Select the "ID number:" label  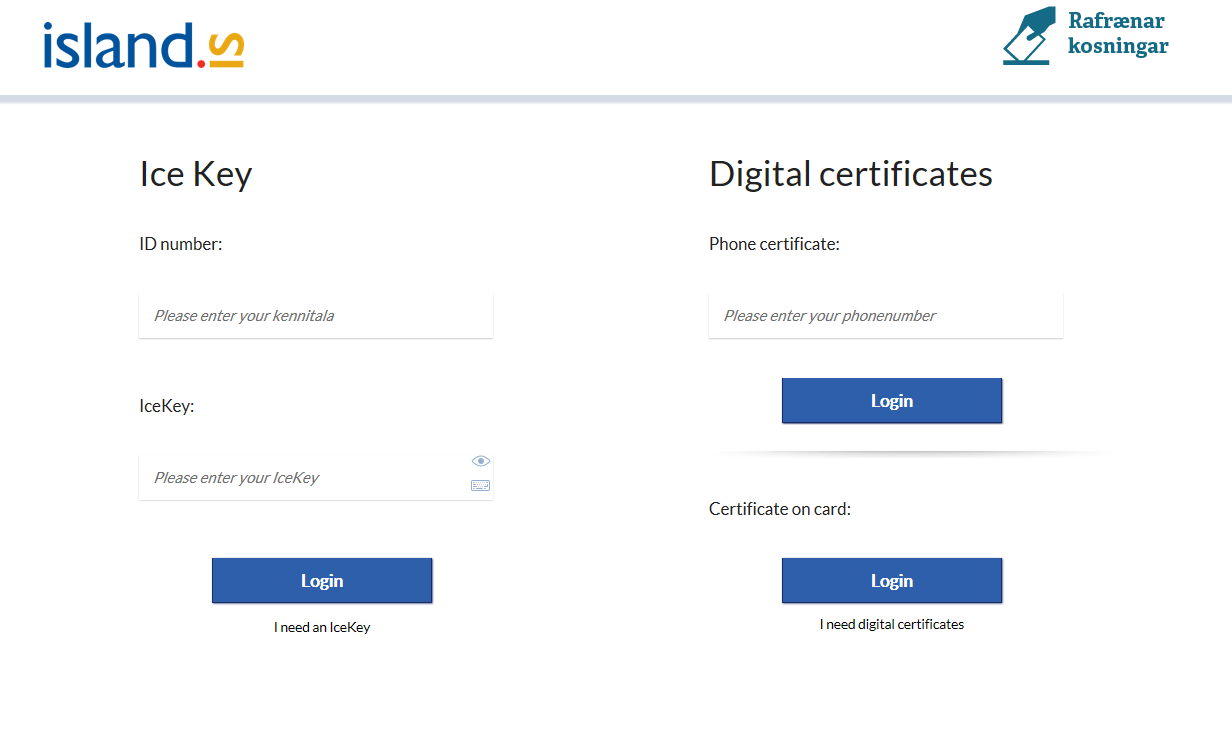pos(180,244)
